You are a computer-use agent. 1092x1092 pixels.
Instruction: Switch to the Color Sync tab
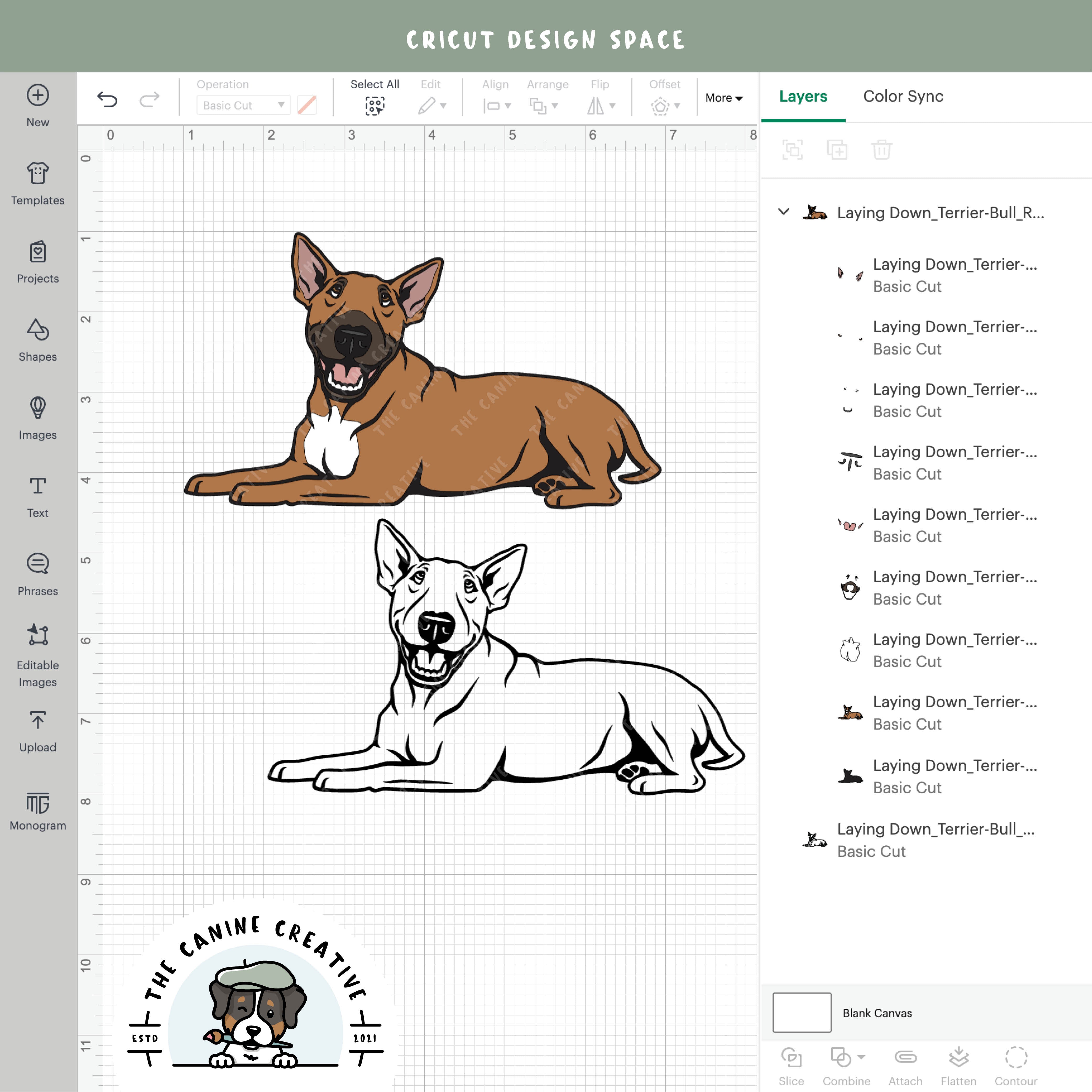click(x=903, y=96)
